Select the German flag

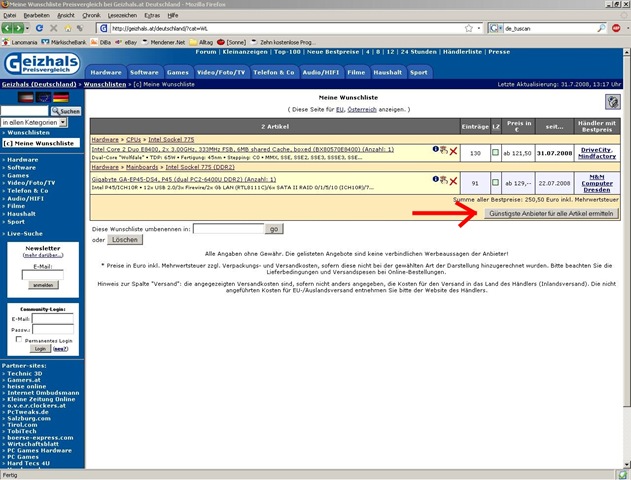pos(61,97)
